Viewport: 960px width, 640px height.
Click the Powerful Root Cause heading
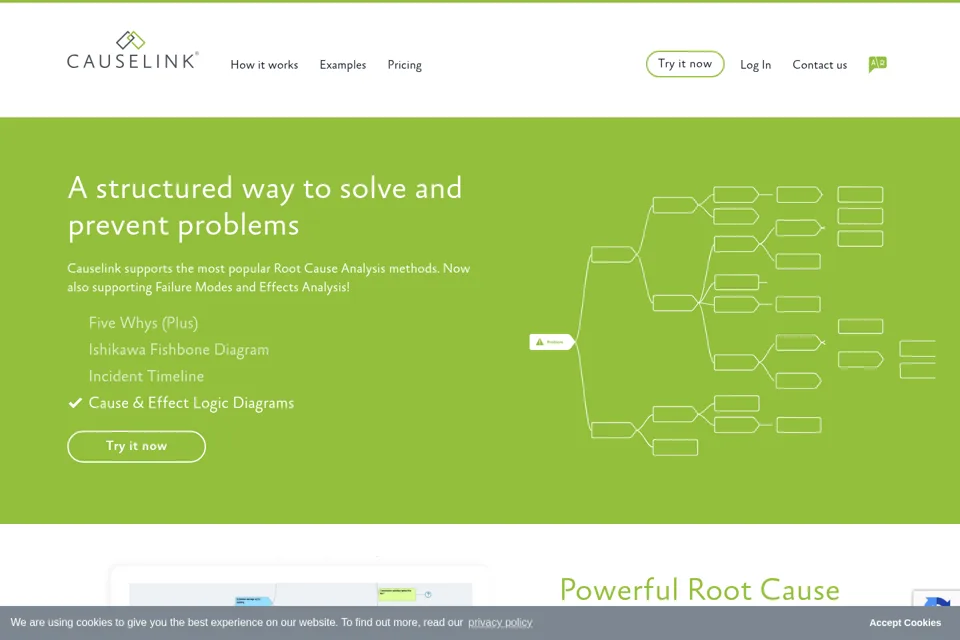click(700, 590)
